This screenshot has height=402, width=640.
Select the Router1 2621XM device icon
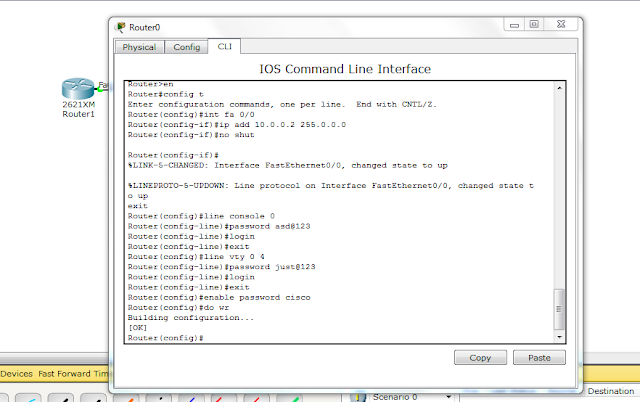(x=78, y=89)
